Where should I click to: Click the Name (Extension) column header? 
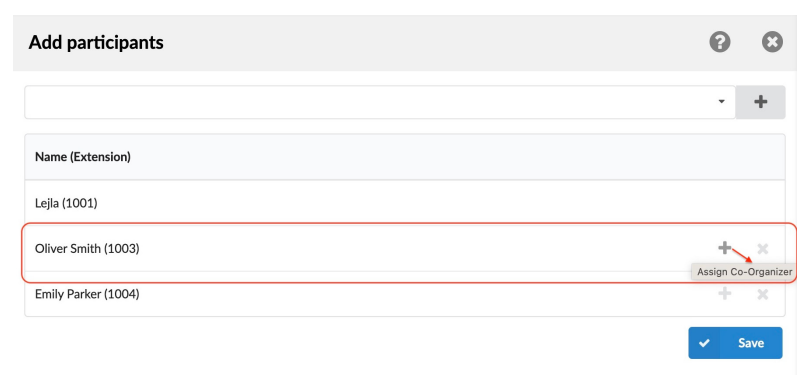click(83, 157)
